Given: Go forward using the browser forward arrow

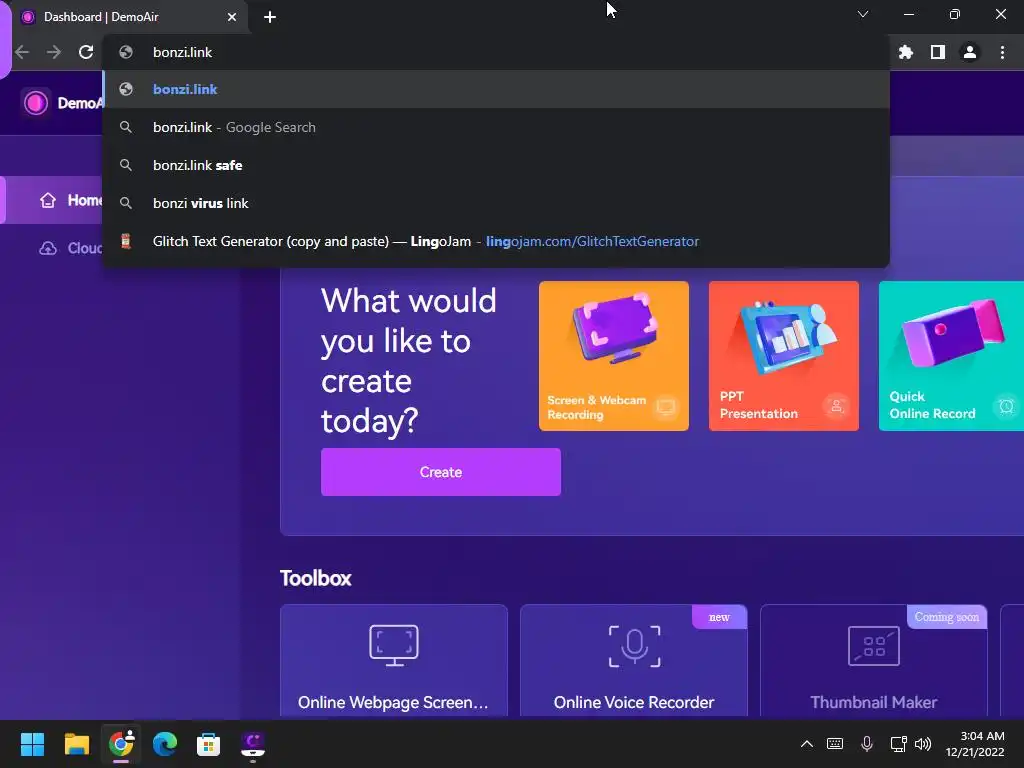Looking at the screenshot, I should click(54, 52).
